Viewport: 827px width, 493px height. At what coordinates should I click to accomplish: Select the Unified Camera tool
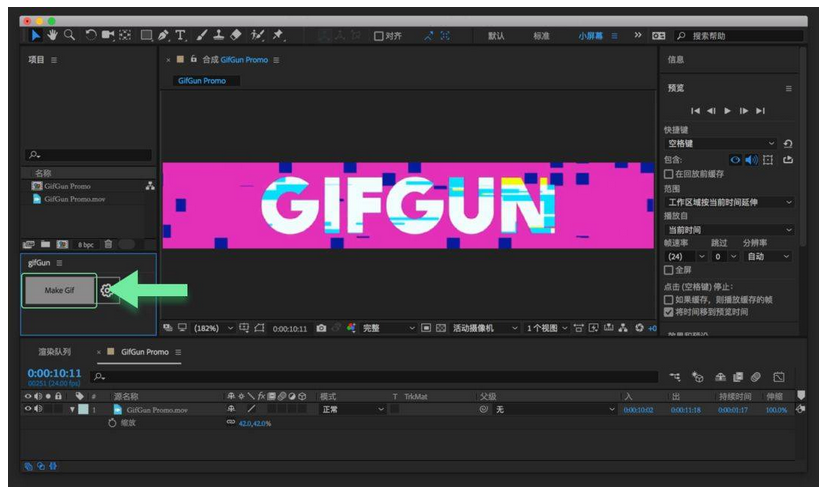(x=108, y=35)
